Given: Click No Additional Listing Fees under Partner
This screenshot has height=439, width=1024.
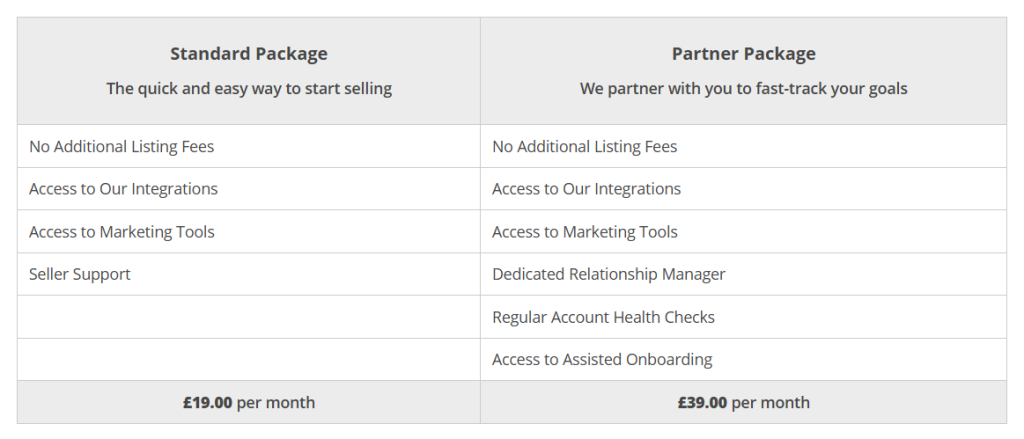Looking at the screenshot, I should point(584,146).
